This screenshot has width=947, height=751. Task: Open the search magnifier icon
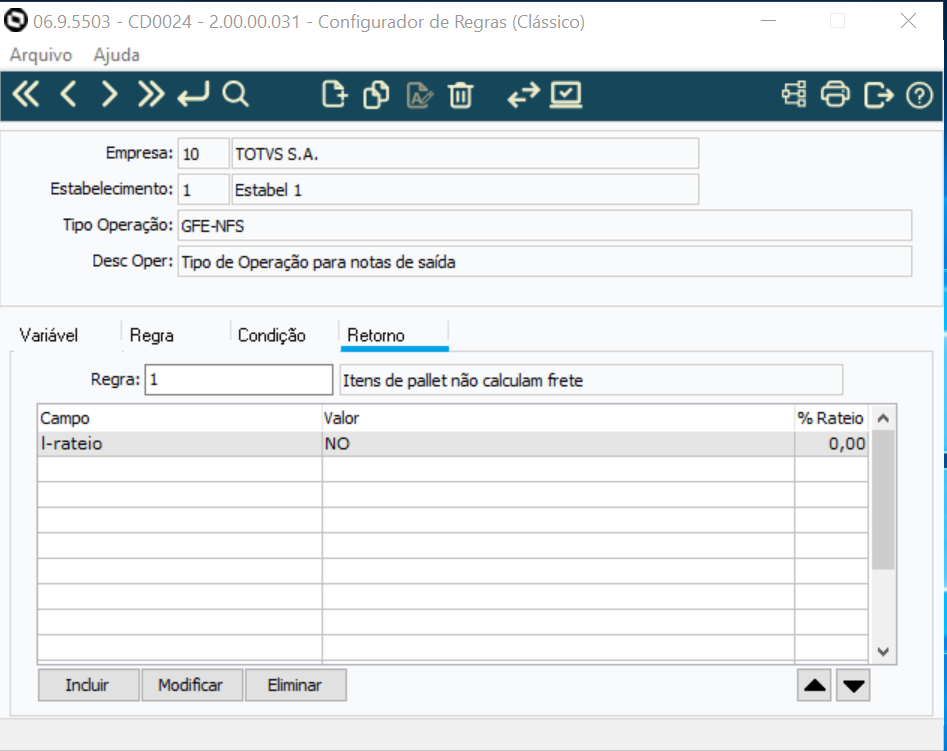click(235, 94)
